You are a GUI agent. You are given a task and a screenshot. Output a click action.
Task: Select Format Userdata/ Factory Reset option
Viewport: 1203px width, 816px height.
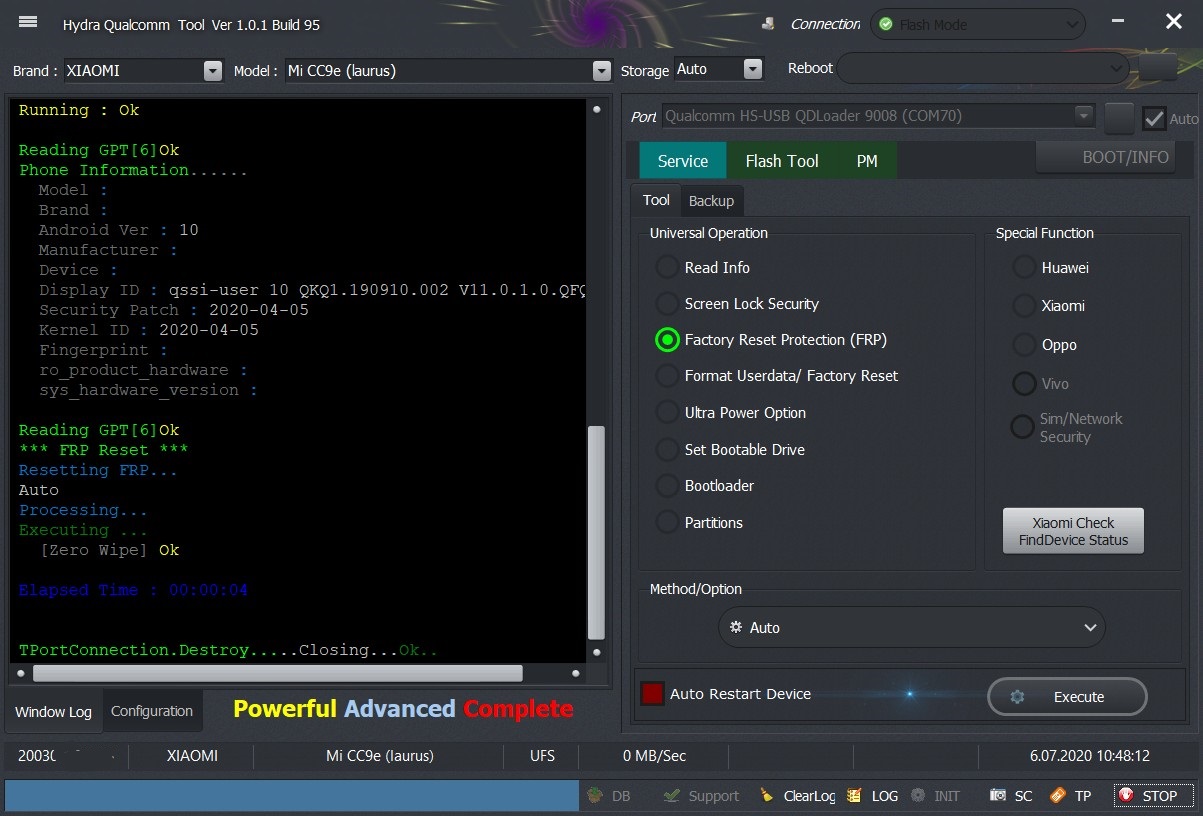click(667, 376)
